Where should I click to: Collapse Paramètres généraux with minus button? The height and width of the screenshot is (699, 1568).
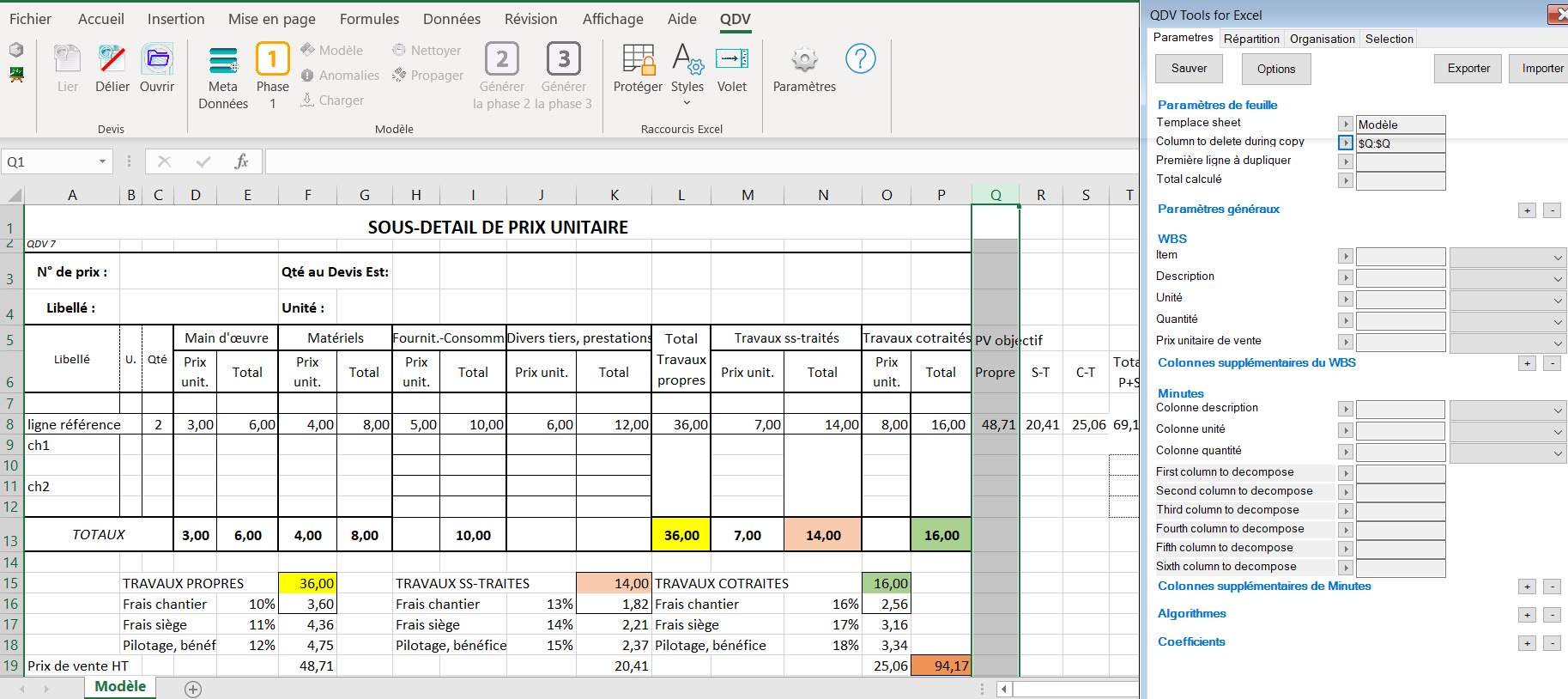click(x=1552, y=210)
